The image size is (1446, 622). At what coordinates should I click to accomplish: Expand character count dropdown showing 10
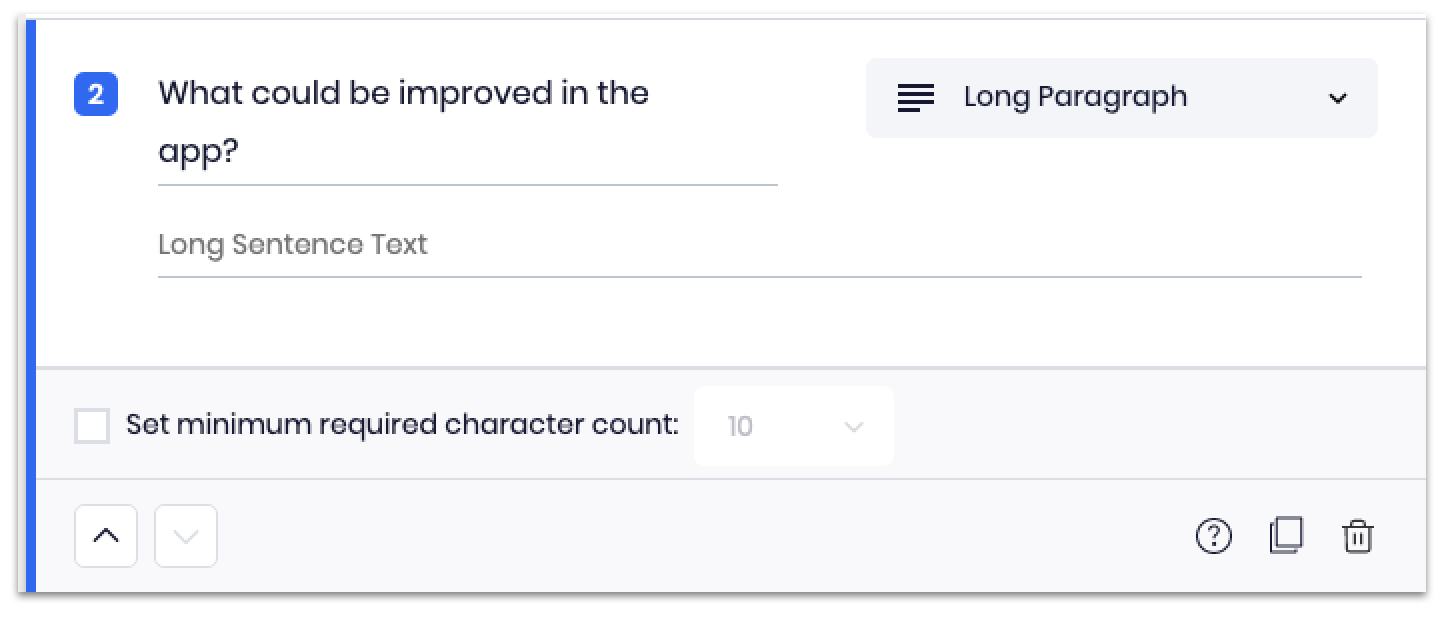pyautogui.click(x=793, y=426)
